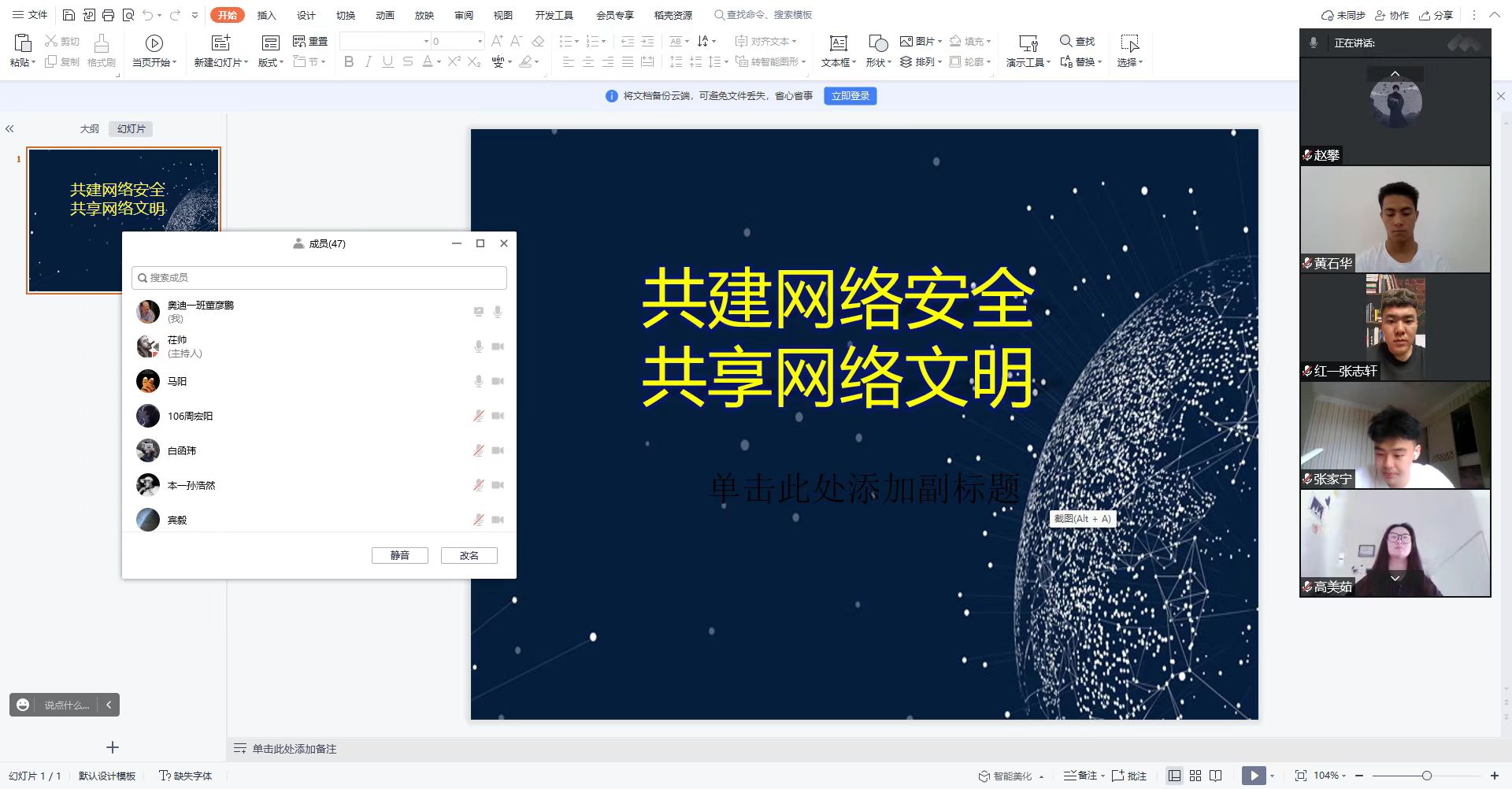Click the increase font size icon
This screenshot has height=789, width=1512.
pyautogui.click(x=497, y=41)
